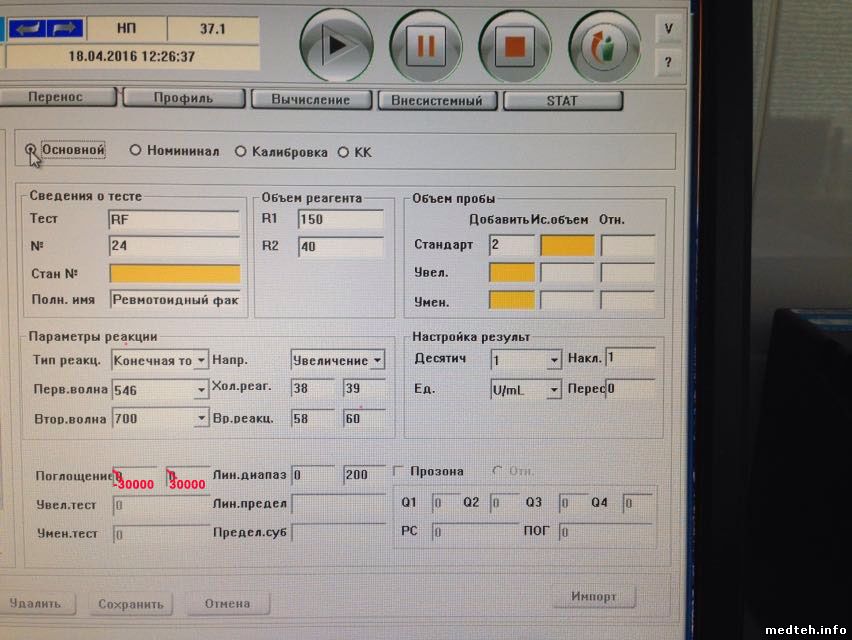Viewport: 852px width, 640px height.
Task: Click the back arrow navigation icon
Action: point(30,29)
